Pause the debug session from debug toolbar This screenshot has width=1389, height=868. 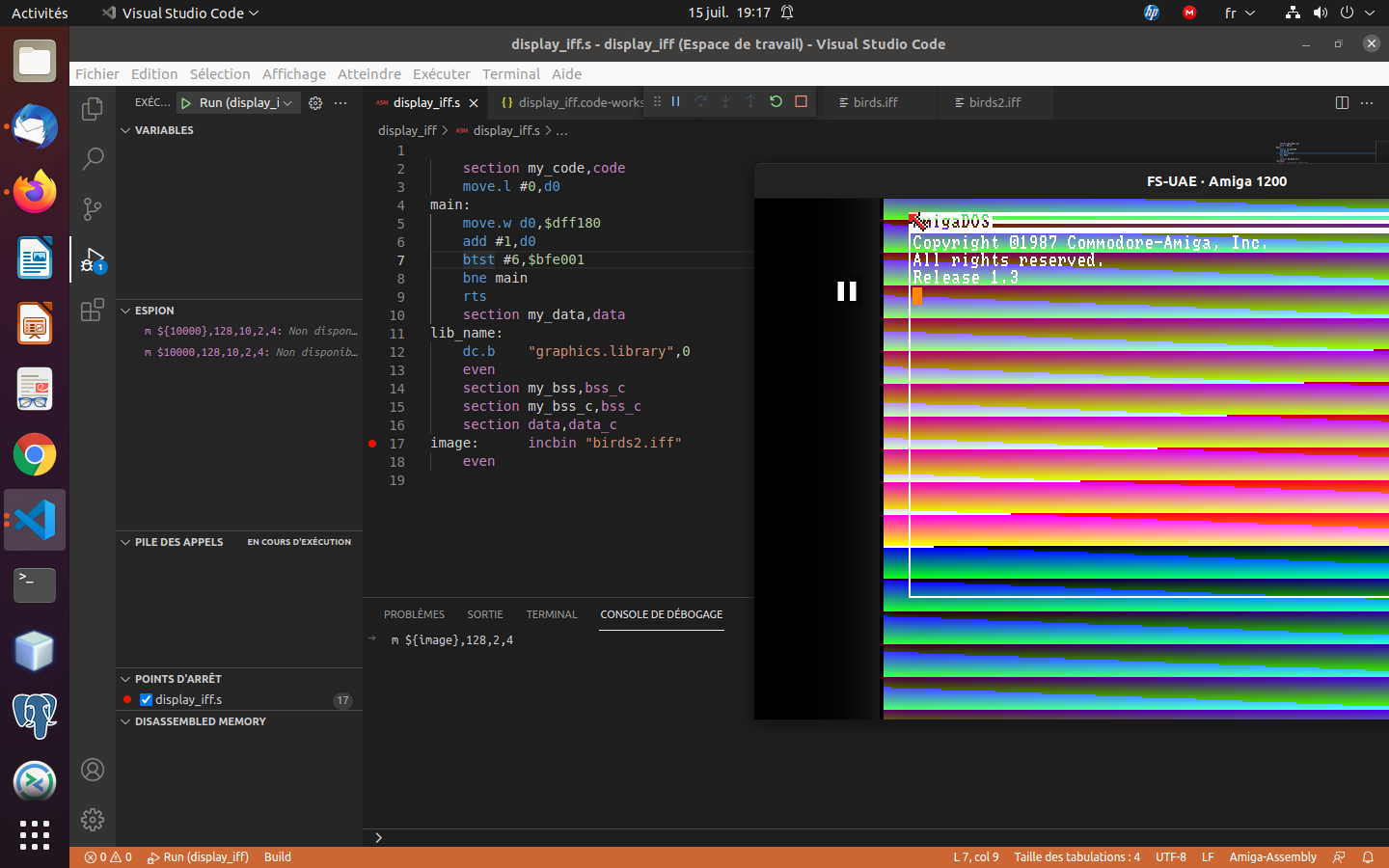(675, 101)
